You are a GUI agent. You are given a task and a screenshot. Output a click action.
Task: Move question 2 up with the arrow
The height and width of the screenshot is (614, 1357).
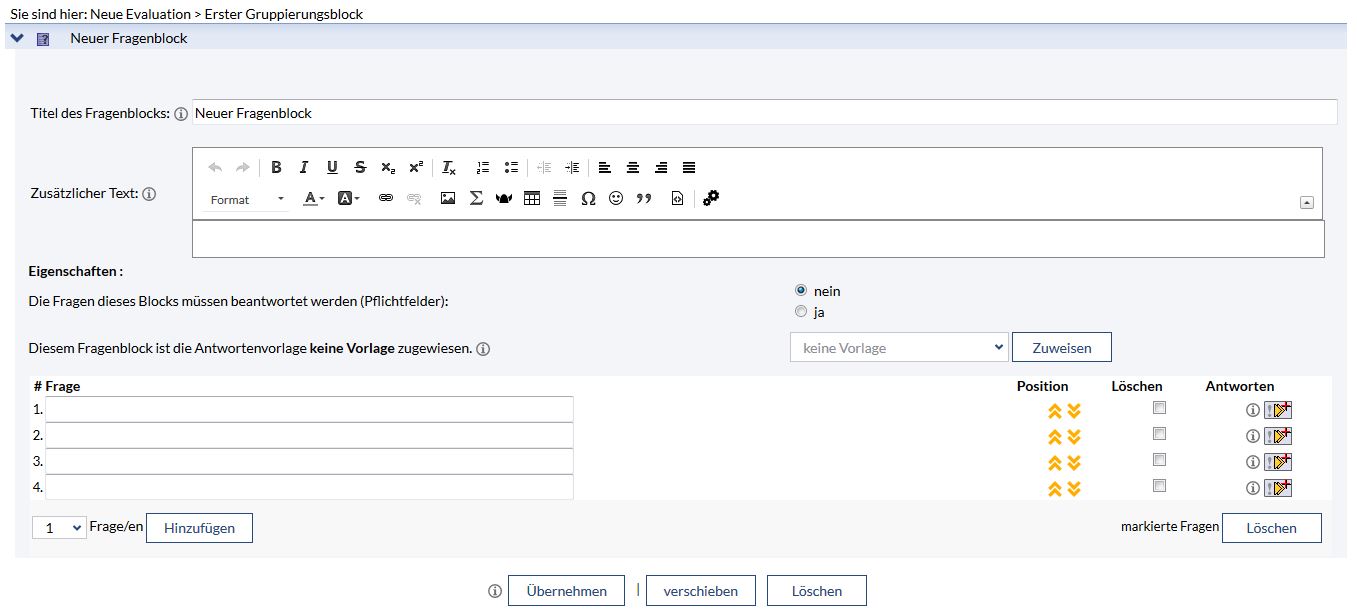[1054, 437]
